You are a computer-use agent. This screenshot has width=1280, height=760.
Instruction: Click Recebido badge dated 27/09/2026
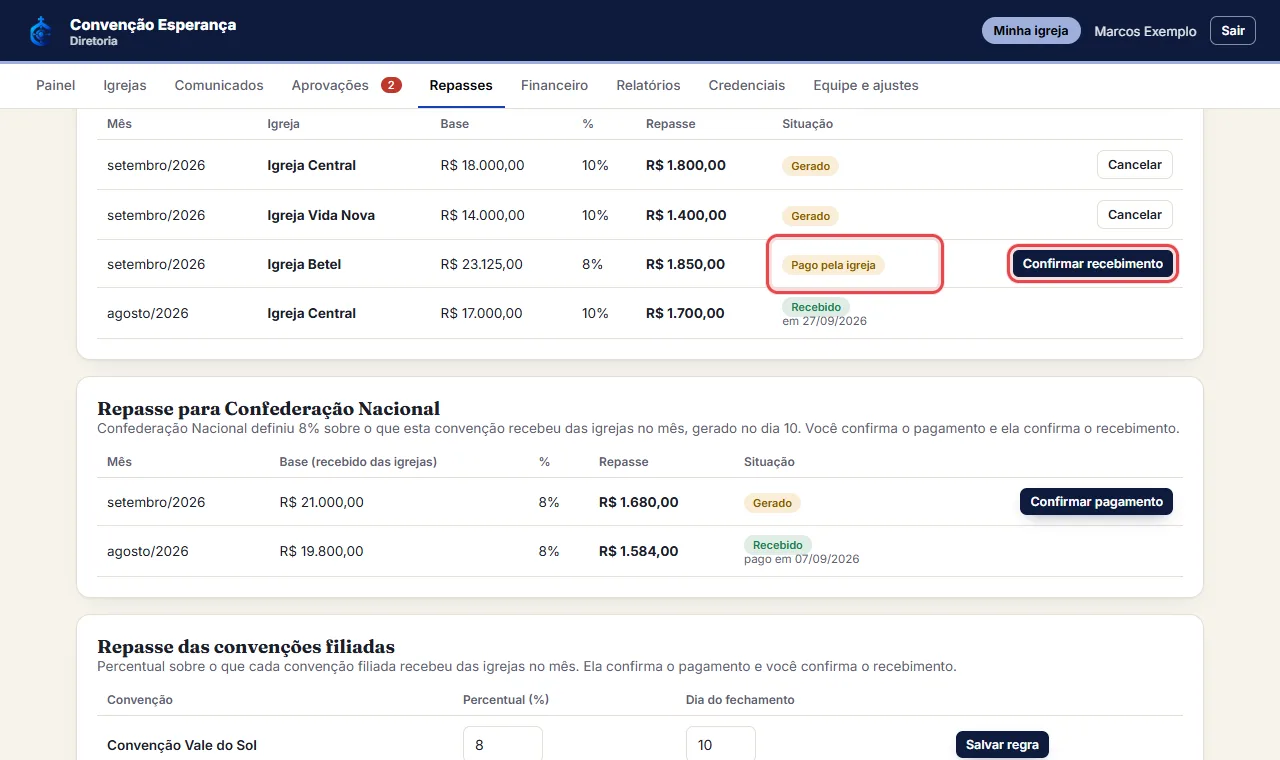(x=816, y=306)
